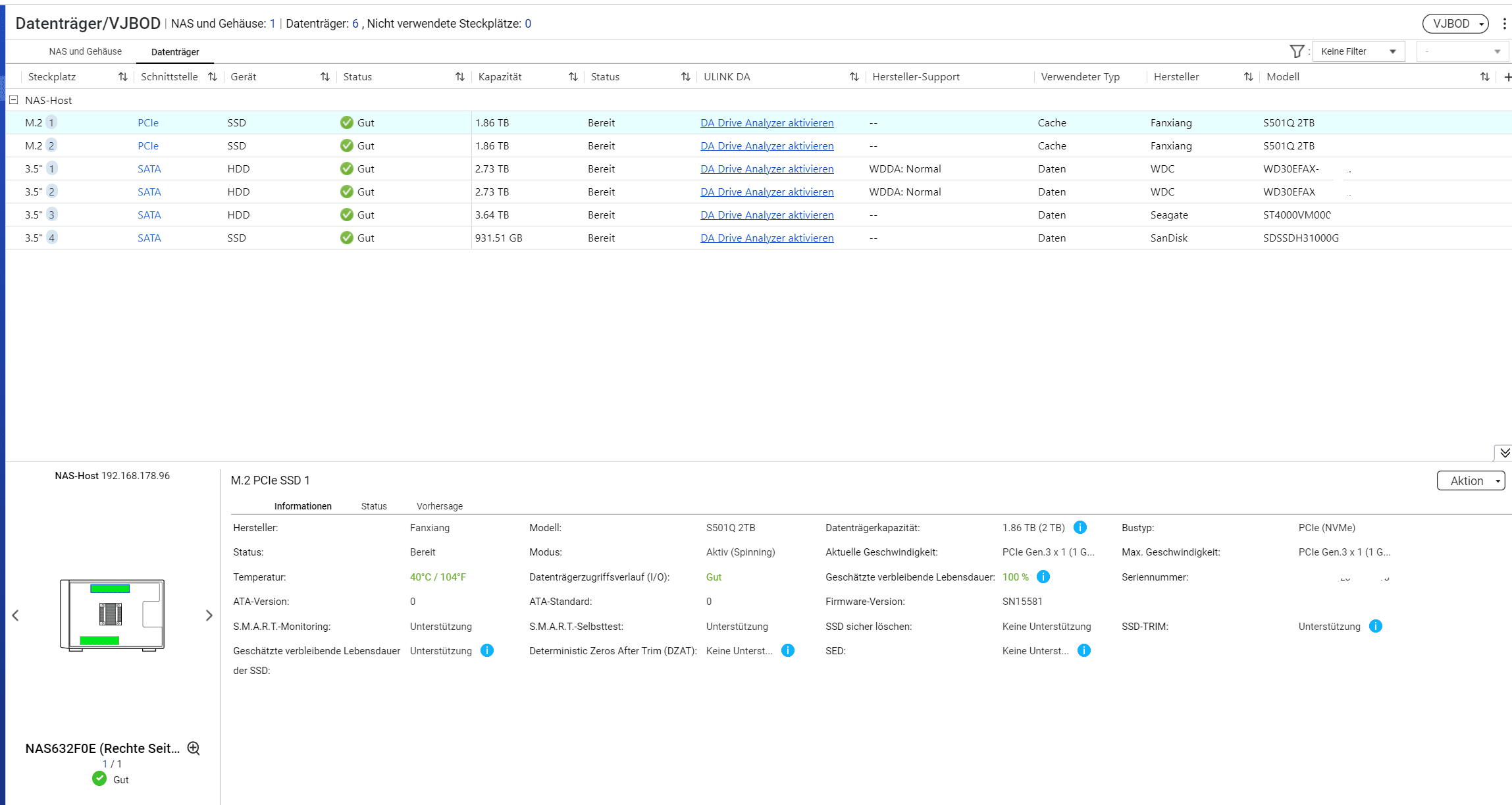Click slot M.2 1 cell

(x=41, y=122)
